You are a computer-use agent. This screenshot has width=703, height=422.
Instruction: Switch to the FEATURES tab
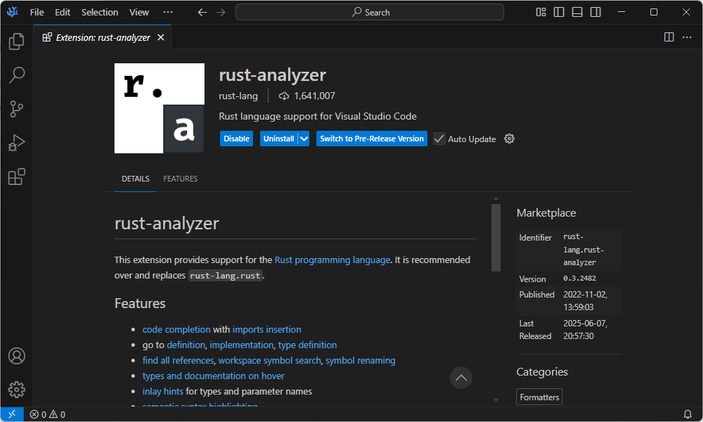(180, 178)
